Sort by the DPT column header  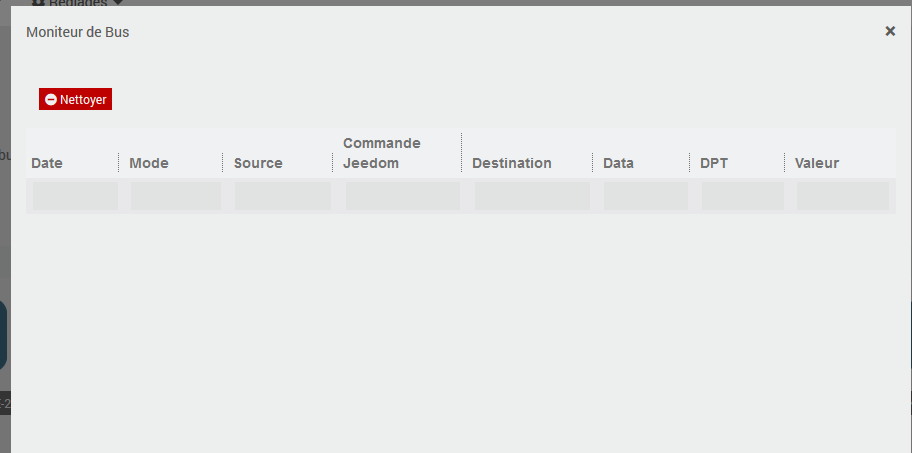pyautogui.click(x=714, y=163)
